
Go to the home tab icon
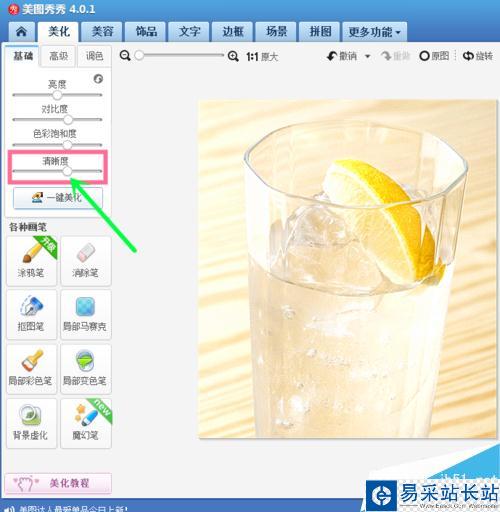tap(22, 32)
